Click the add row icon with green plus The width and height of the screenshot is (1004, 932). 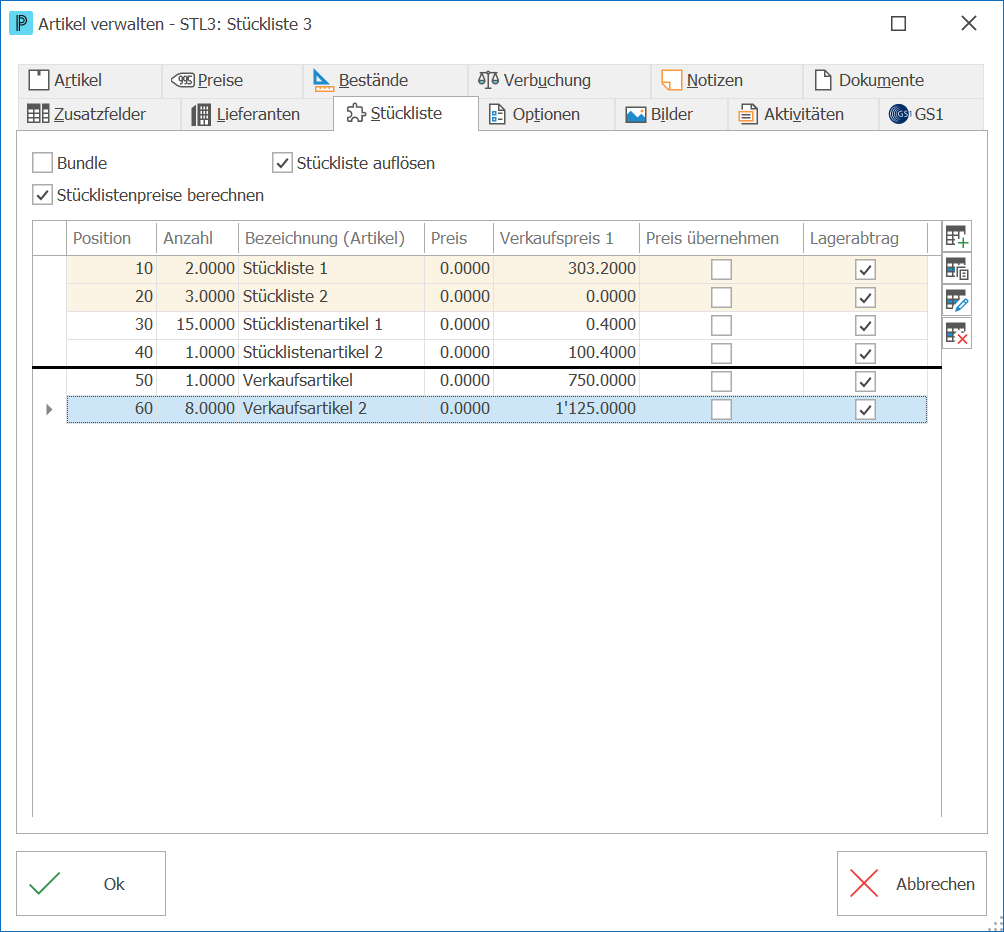click(957, 237)
